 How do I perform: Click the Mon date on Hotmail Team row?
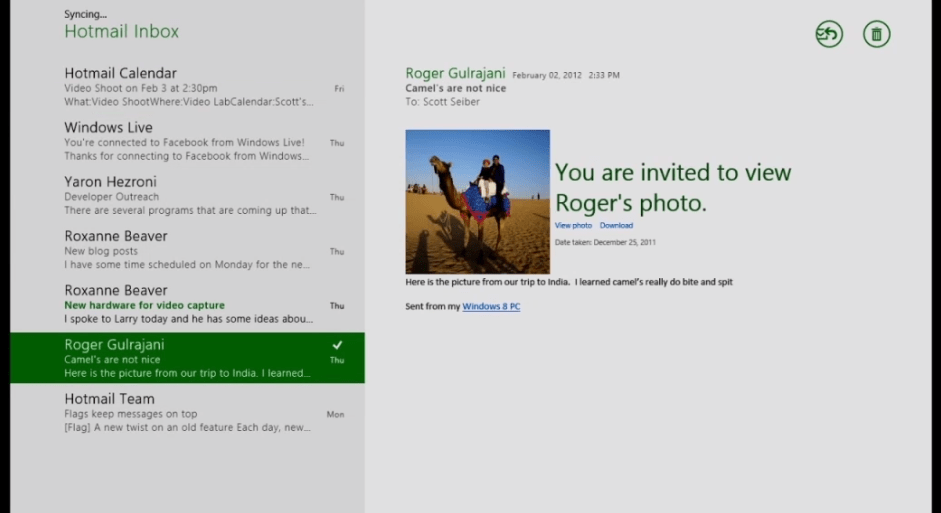pos(335,415)
